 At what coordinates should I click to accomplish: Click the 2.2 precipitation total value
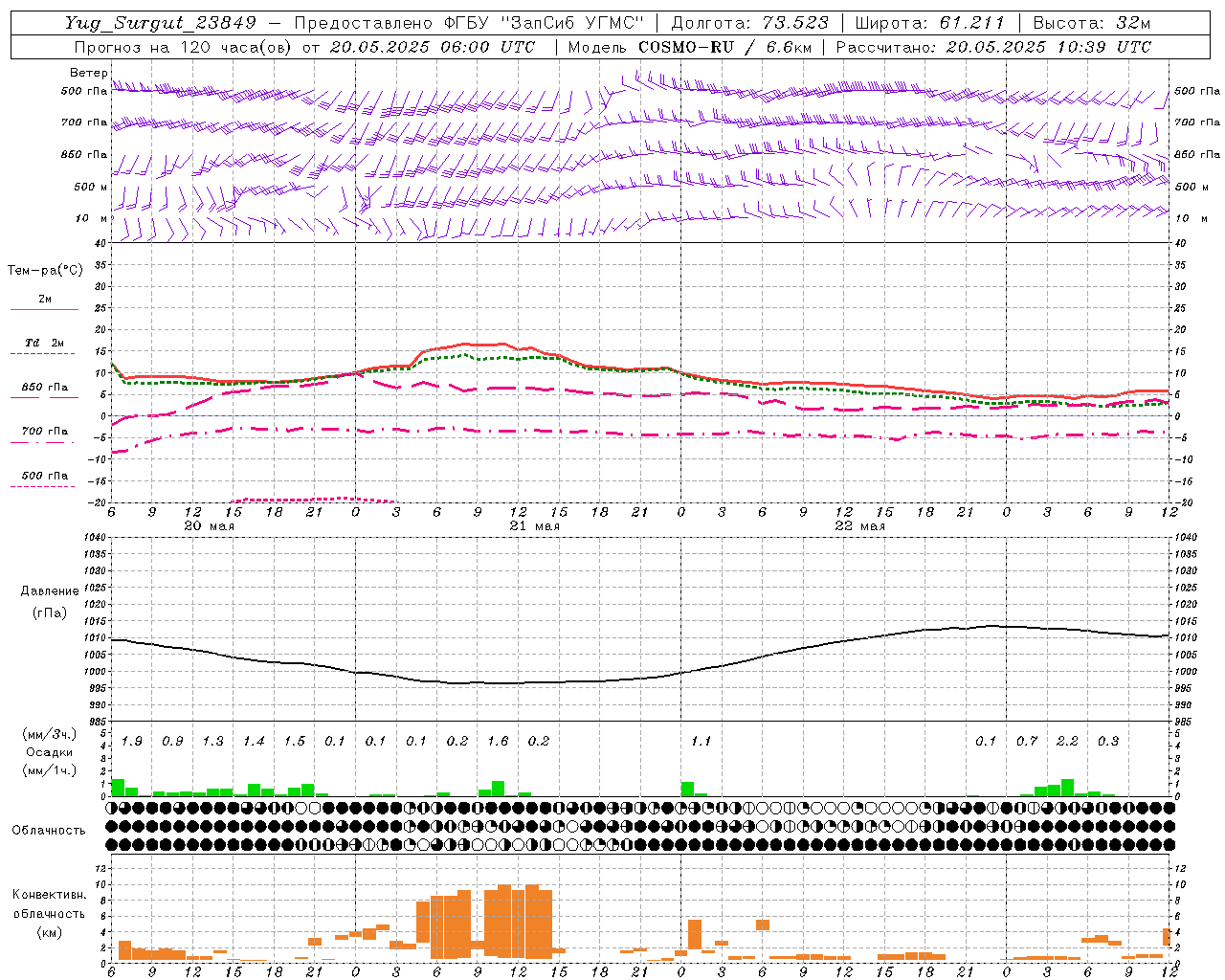pos(1067,742)
